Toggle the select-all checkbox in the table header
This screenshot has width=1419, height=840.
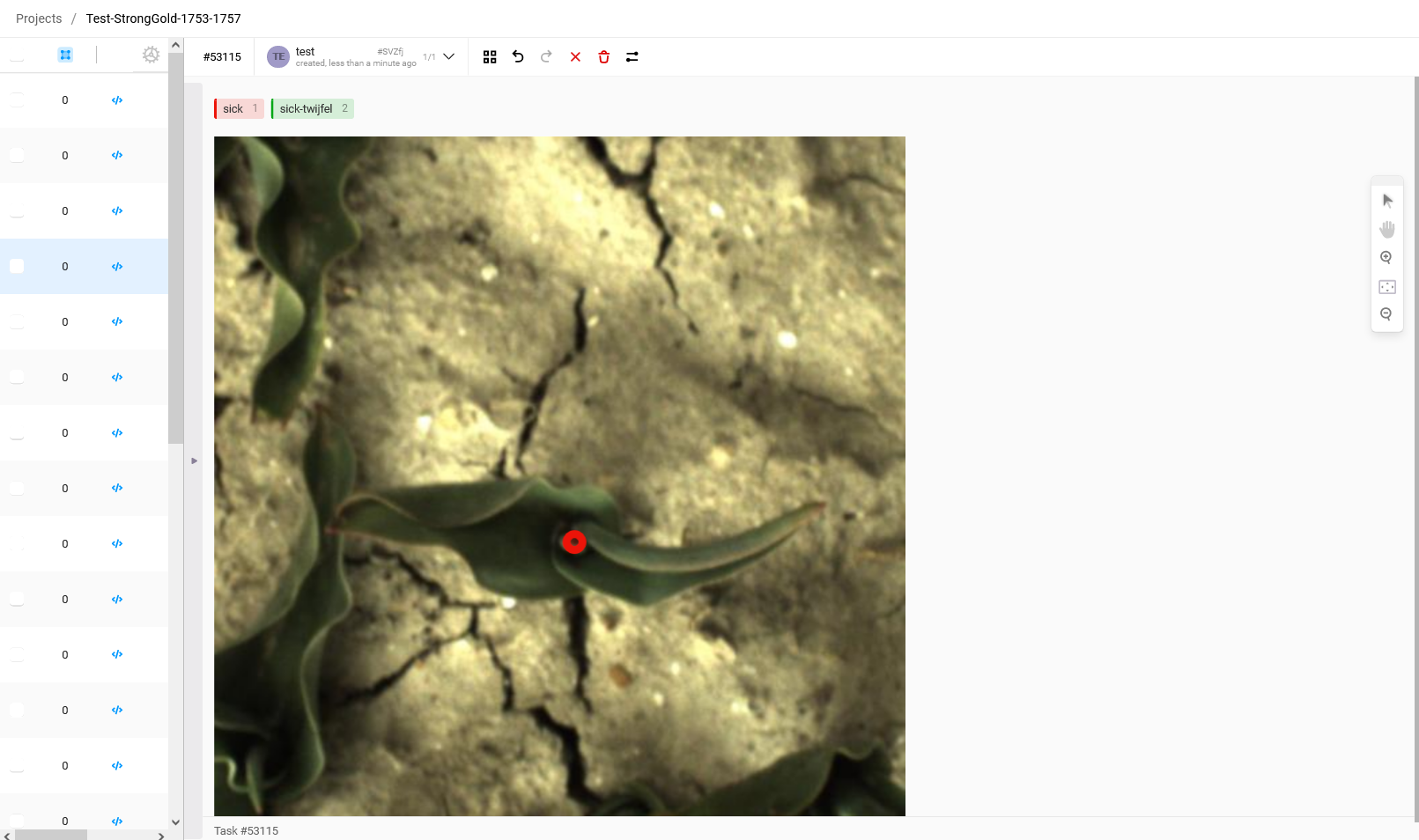point(17,55)
